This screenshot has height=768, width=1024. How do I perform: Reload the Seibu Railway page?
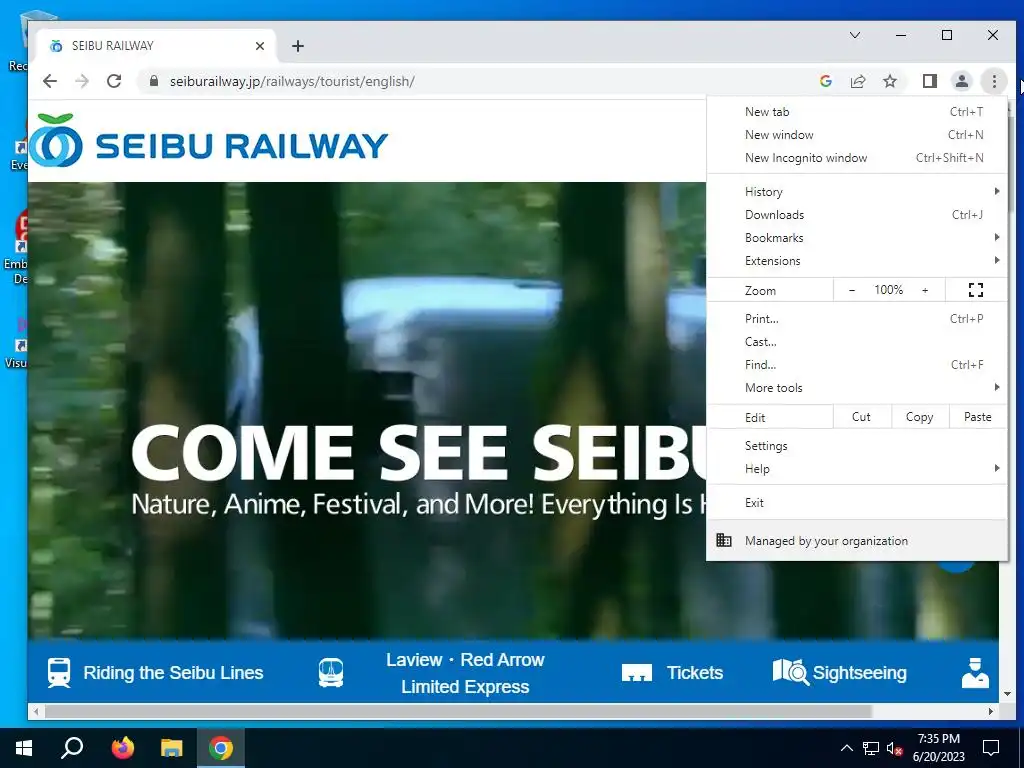click(114, 81)
